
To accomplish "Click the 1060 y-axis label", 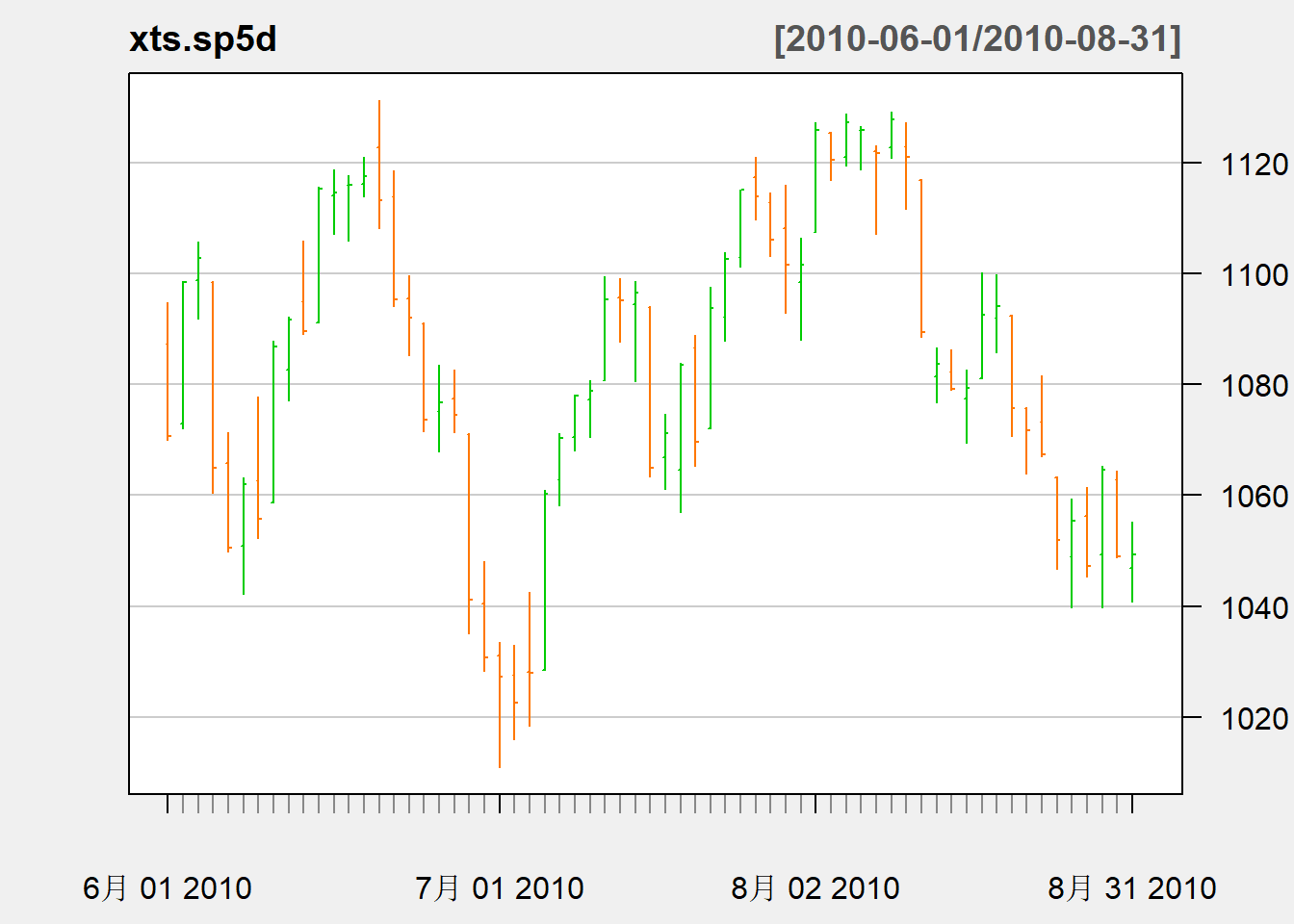I will coord(1255,497).
